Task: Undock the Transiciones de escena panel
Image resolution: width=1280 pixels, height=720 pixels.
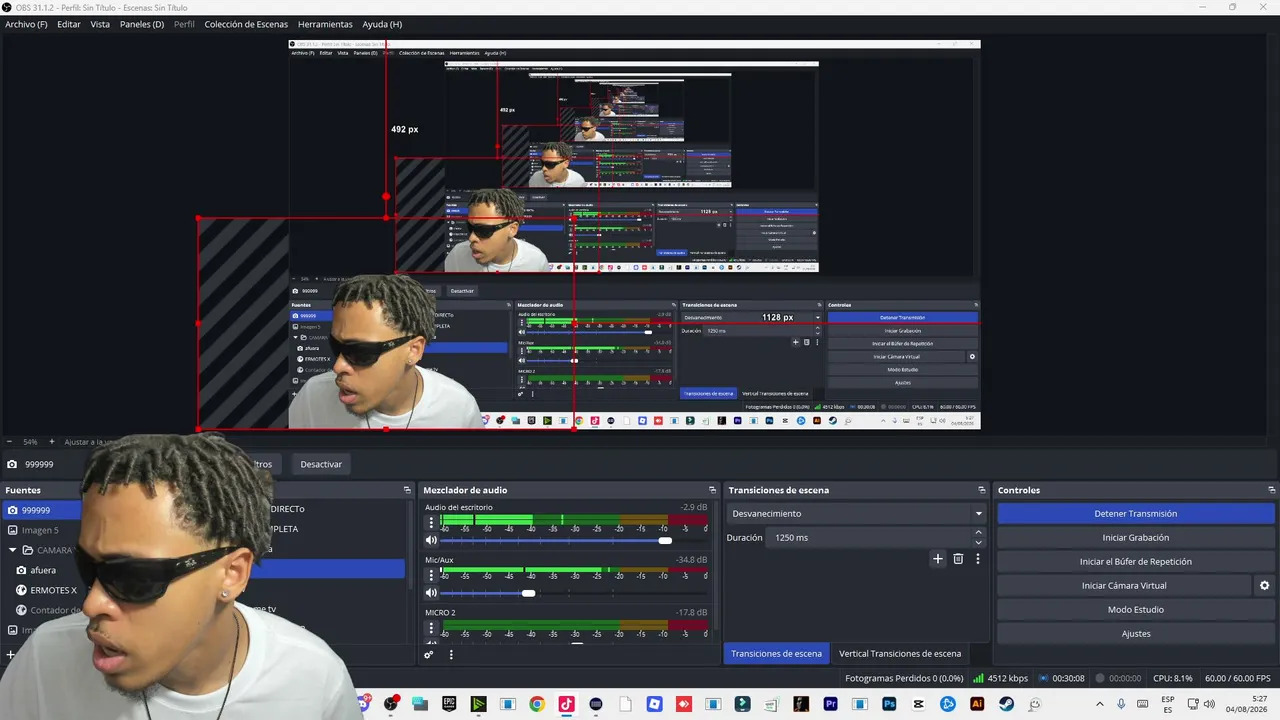Action: click(x=982, y=490)
